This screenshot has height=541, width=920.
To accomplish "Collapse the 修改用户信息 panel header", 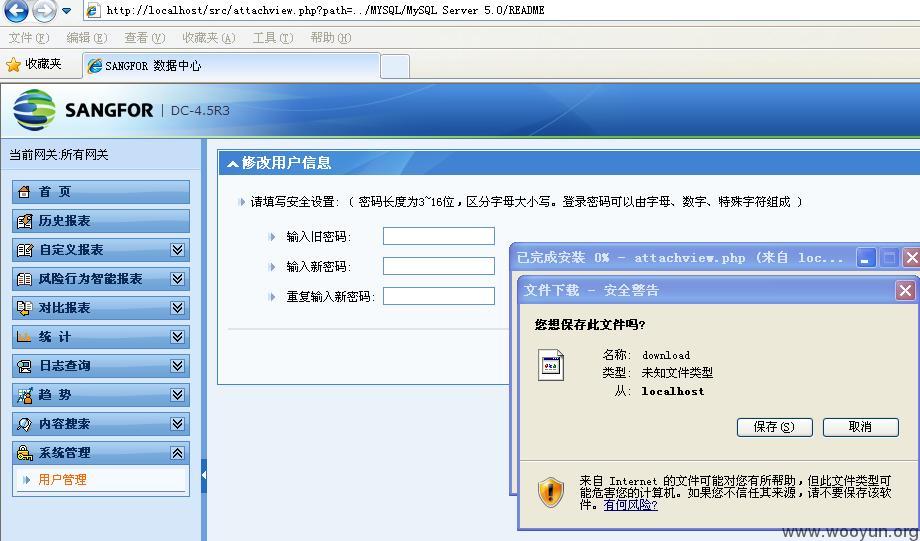I will click(234, 164).
